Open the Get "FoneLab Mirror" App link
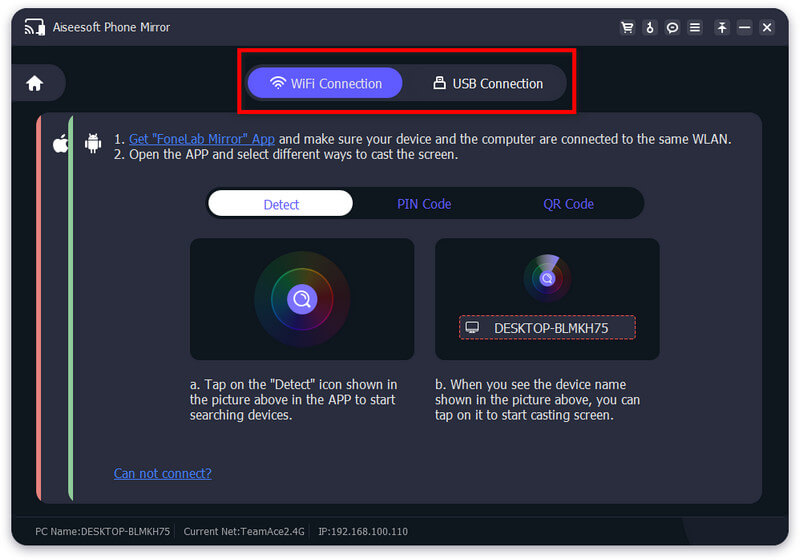The height and width of the screenshot is (560, 800). tap(201, 139)
